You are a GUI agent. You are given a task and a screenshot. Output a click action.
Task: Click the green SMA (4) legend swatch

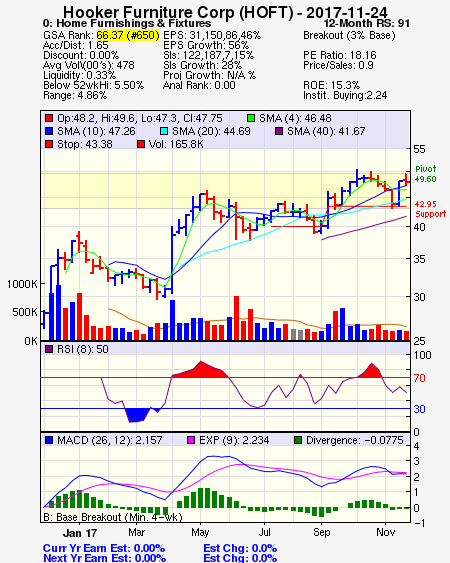click(x=251, y=118)
